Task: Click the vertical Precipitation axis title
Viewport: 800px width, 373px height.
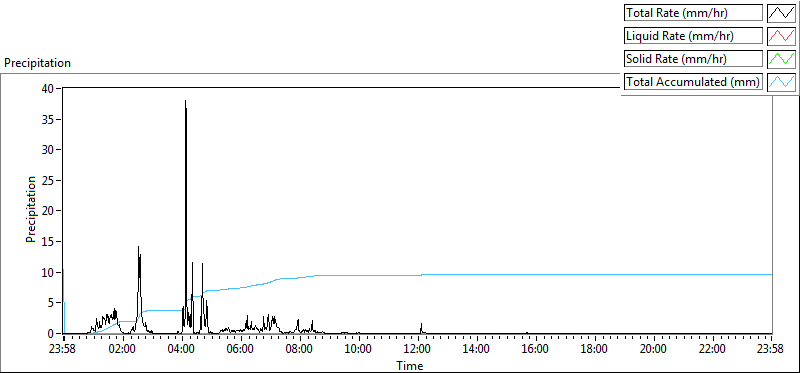Action: [31, 210]
